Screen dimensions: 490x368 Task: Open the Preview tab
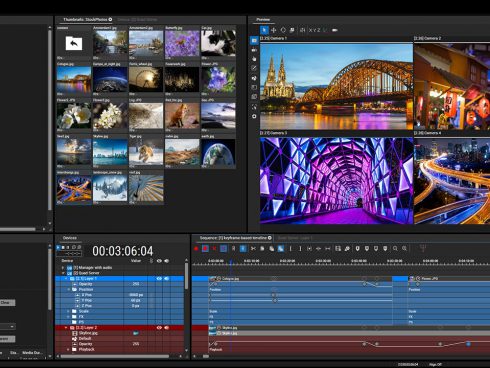pos(263,20)
